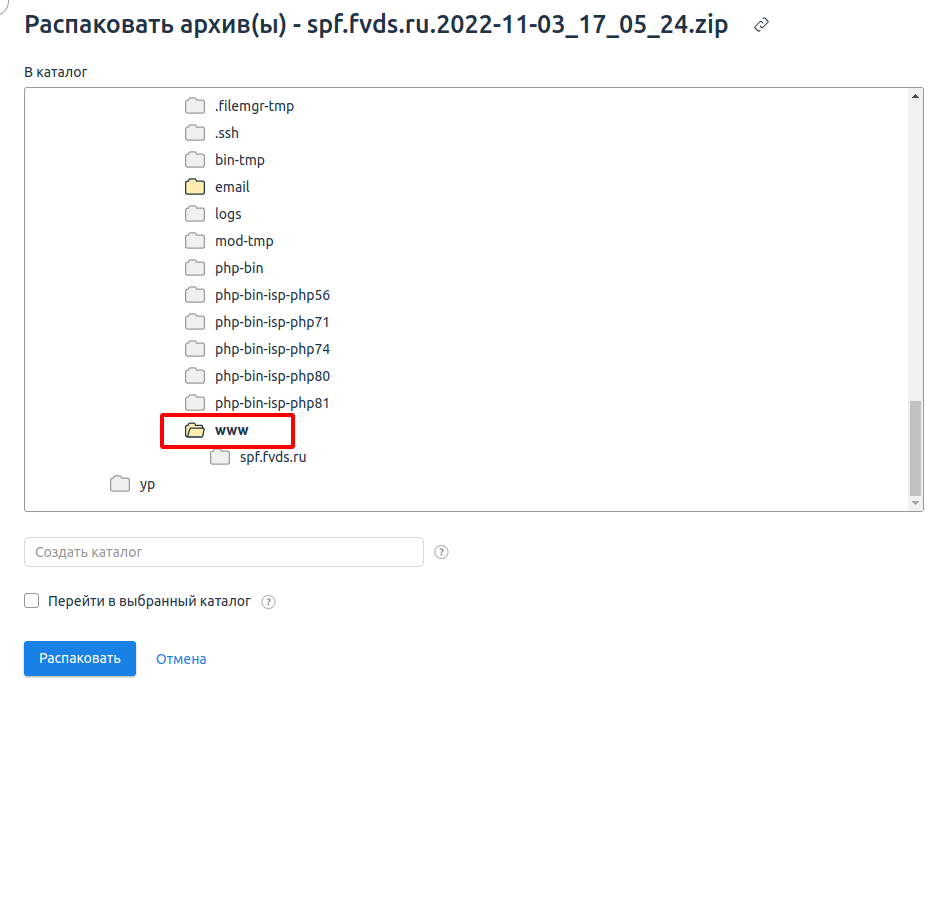Select the spf.fvds.ru subdirectory name
This screenshot has height=901, width=943.
(x=273, y=457)
